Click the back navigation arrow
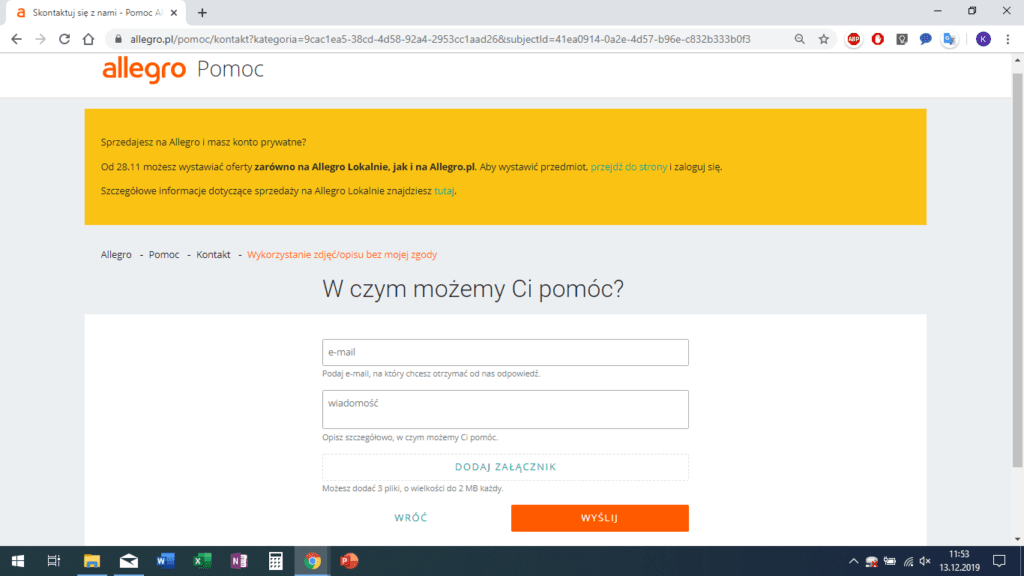 (x=16, y=39)
